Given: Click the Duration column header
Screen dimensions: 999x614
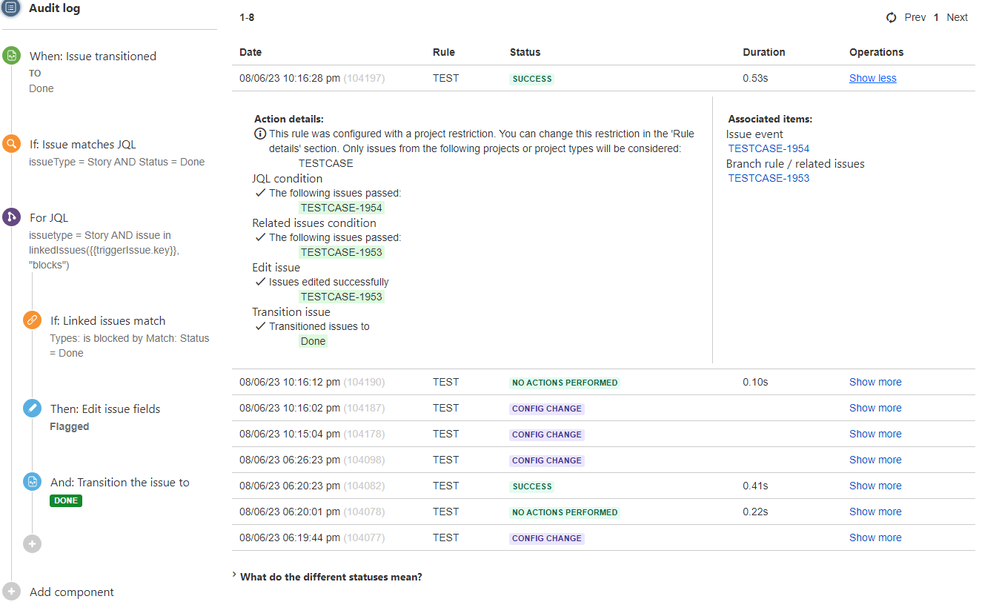Looking at the screenshot, I should (x=764, y=52).
